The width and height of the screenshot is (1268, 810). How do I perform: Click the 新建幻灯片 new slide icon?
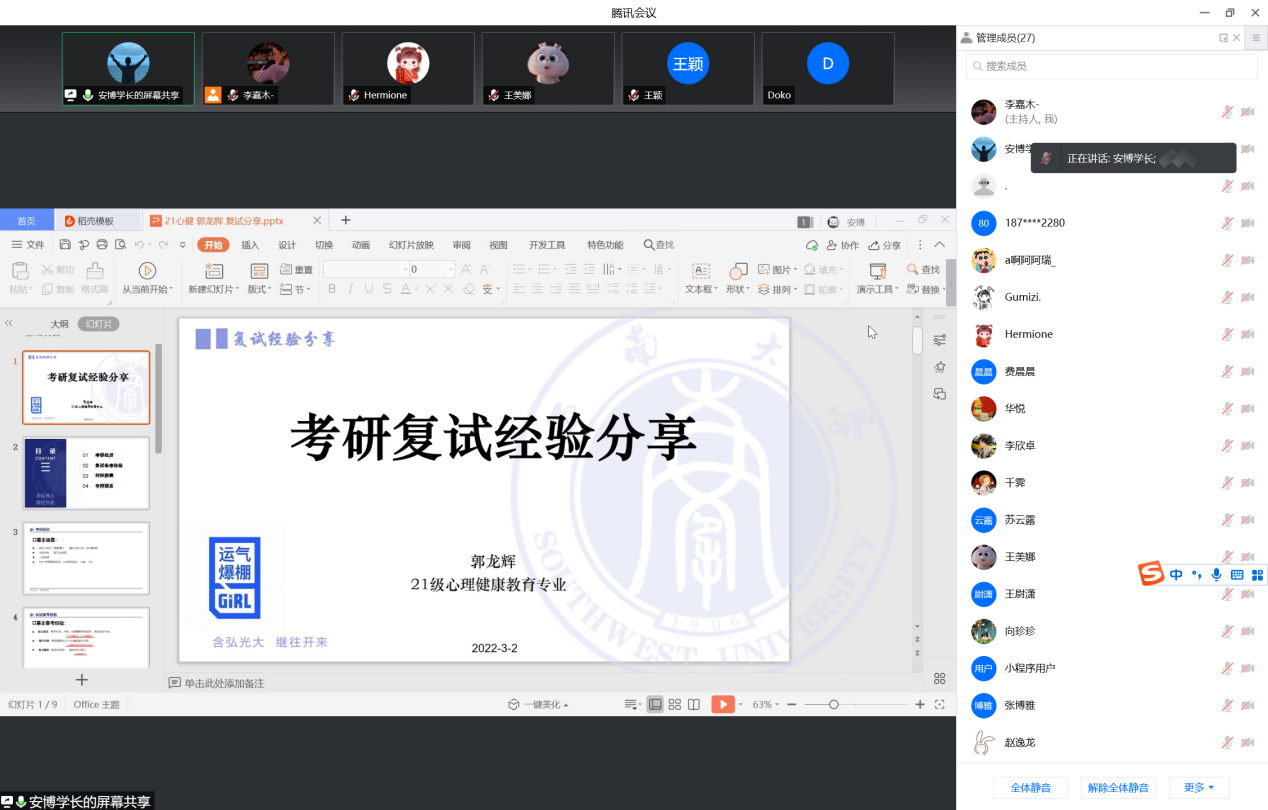213,270
